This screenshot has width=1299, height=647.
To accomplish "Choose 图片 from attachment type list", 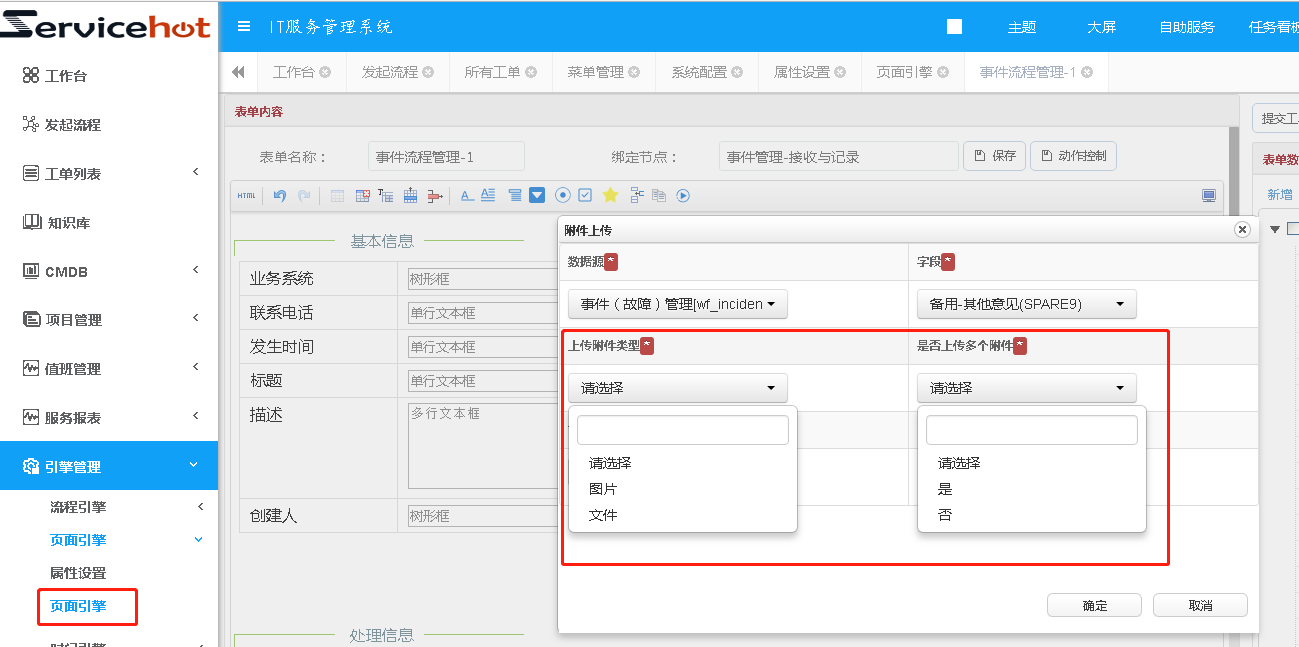I will [603, 489].
